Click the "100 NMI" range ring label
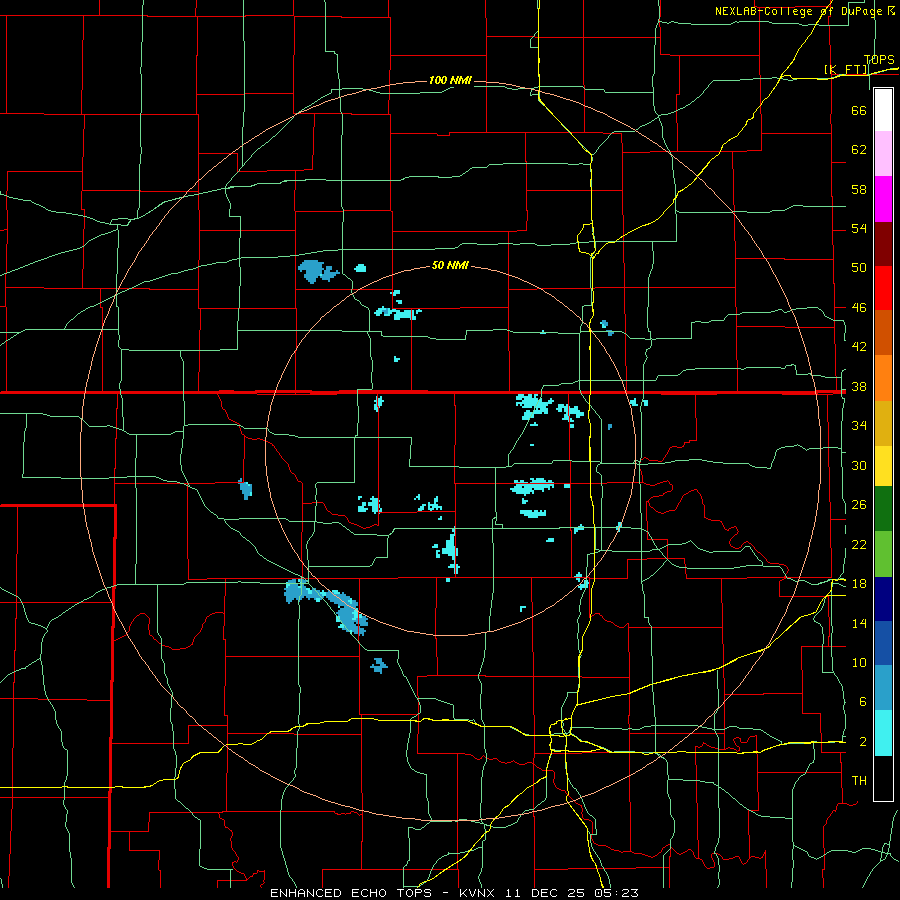Image resolution: width=900 pixels, height=900 pixels. 450,80
